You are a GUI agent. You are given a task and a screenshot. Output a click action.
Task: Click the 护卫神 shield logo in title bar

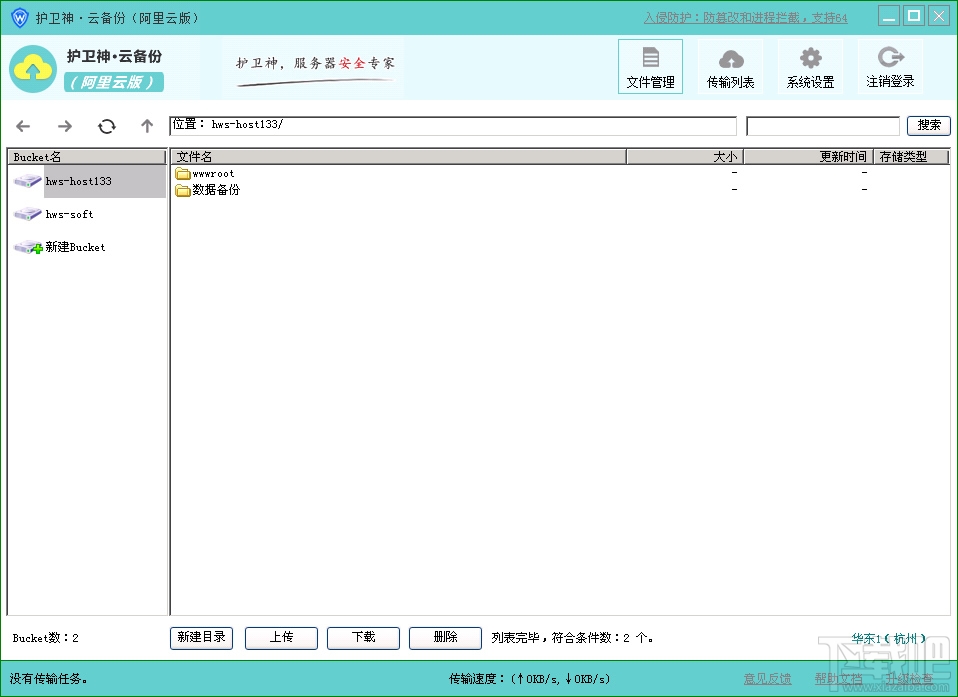pyautogui.click(x=20, y=17)
